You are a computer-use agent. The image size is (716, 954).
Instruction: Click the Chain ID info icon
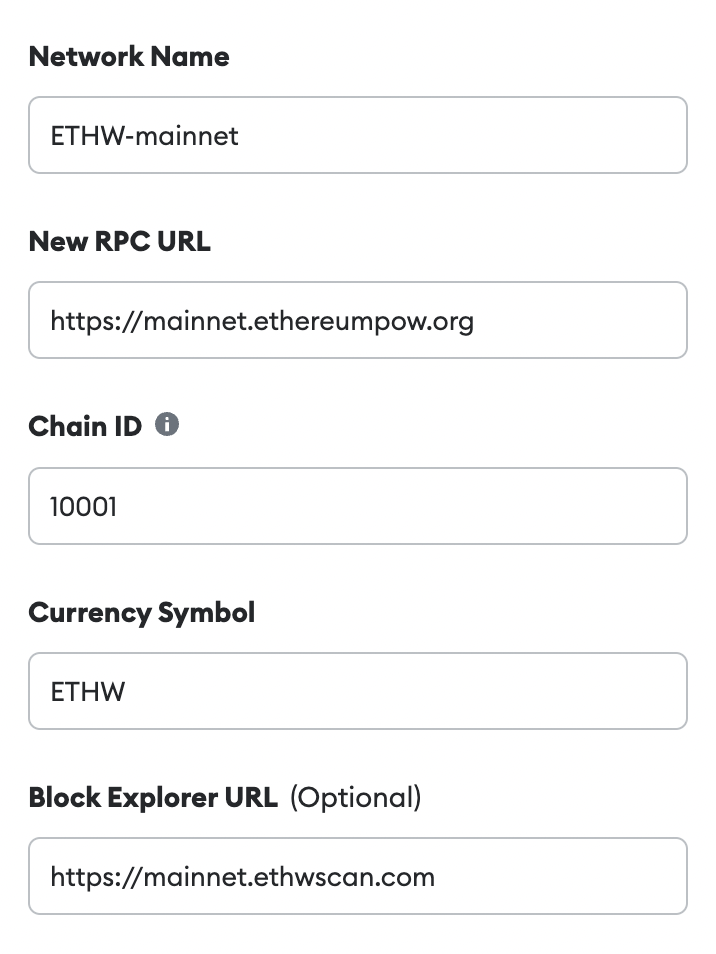pyautogui.click(x=167, y=424)
